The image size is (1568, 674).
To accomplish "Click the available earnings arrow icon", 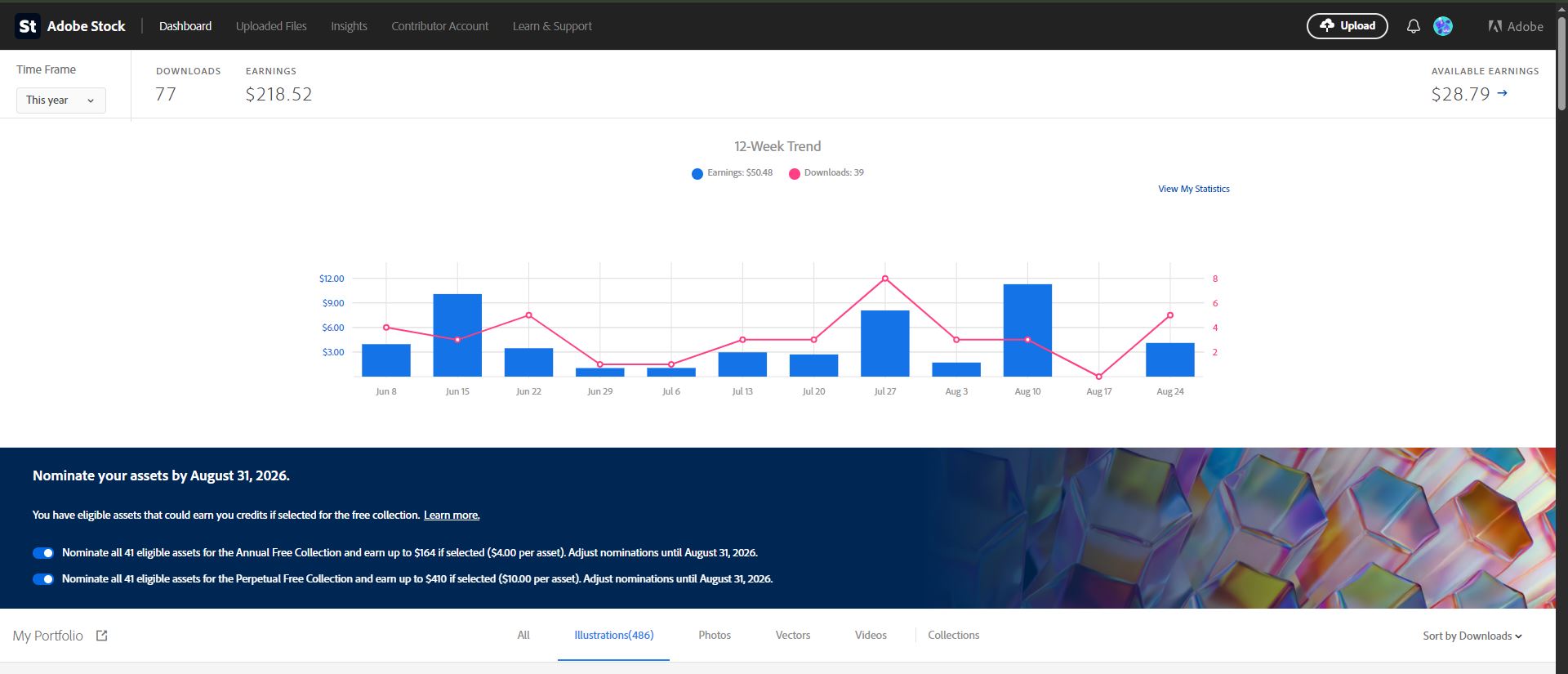I will click(x=1502, y=93).
